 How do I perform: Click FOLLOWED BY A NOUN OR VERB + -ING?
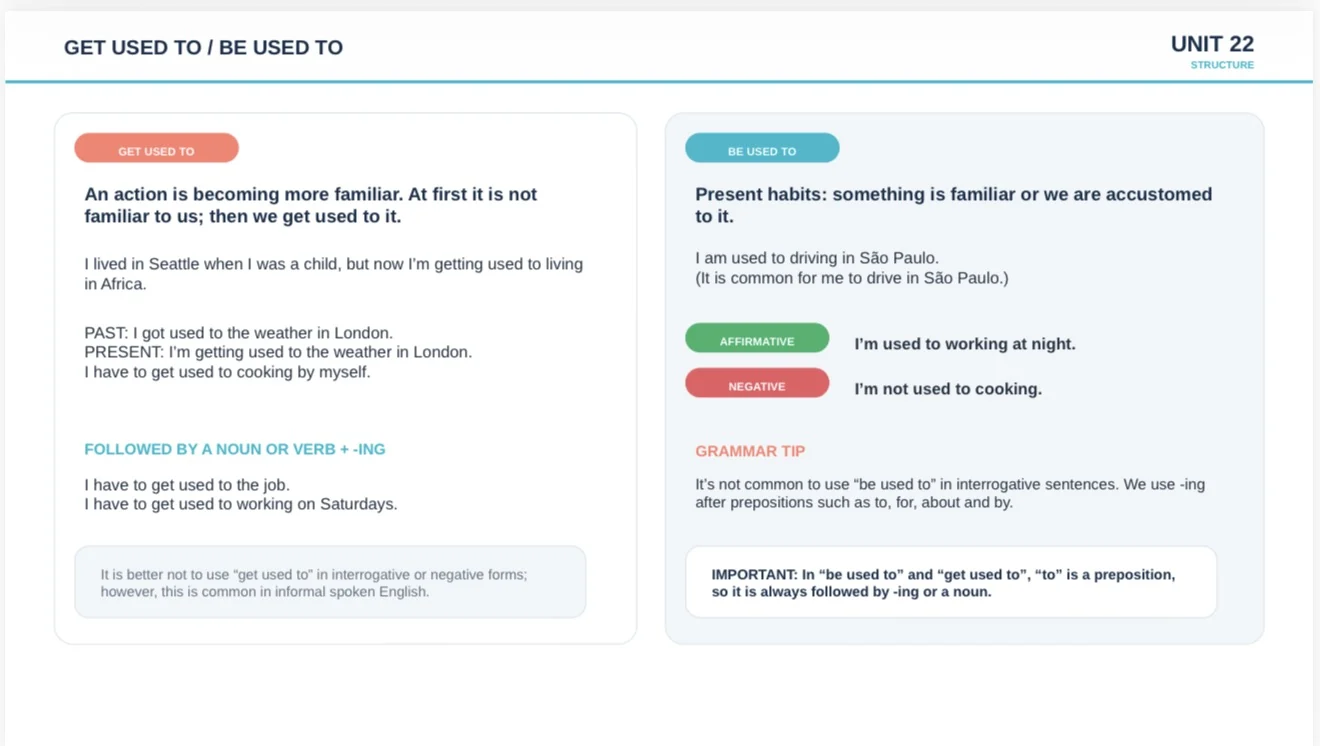click(235, 450)
